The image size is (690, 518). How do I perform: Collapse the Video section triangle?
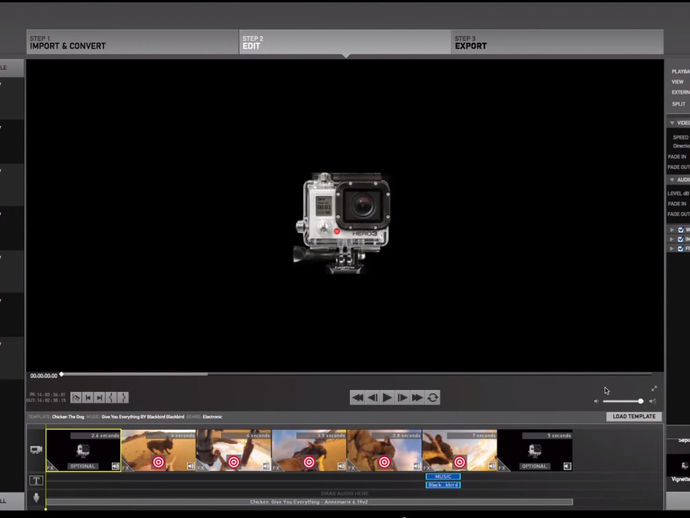coord(672,123)
